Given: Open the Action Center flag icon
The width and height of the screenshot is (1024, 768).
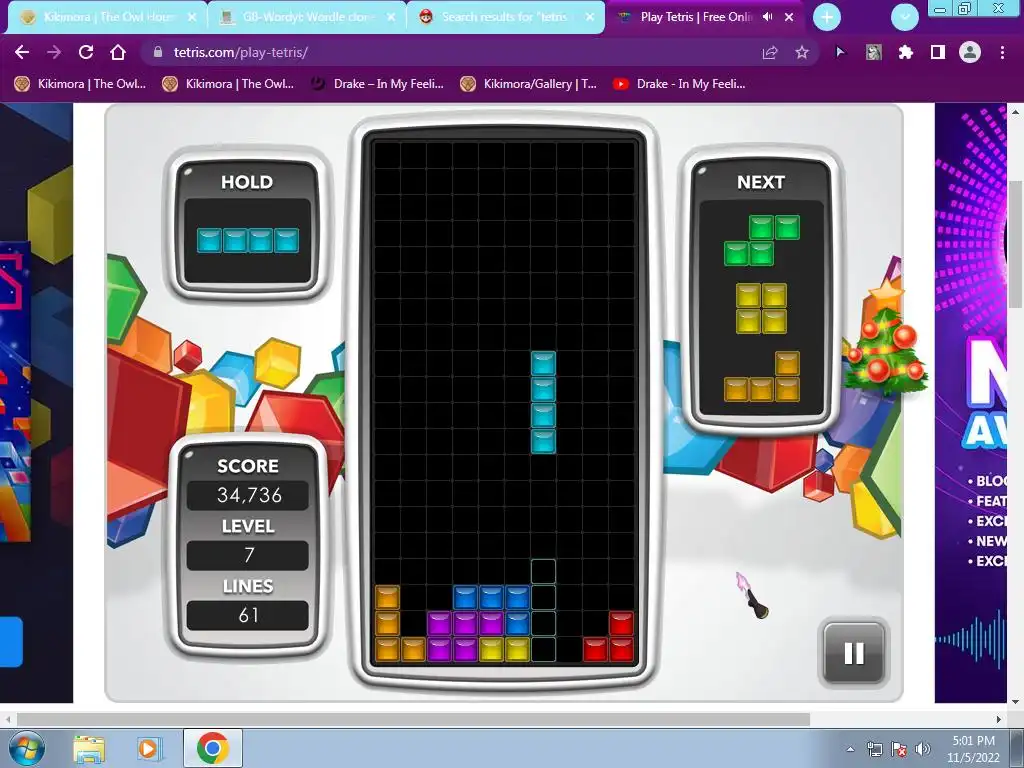Looking at the screenshot, I should [x=899, y=749].
